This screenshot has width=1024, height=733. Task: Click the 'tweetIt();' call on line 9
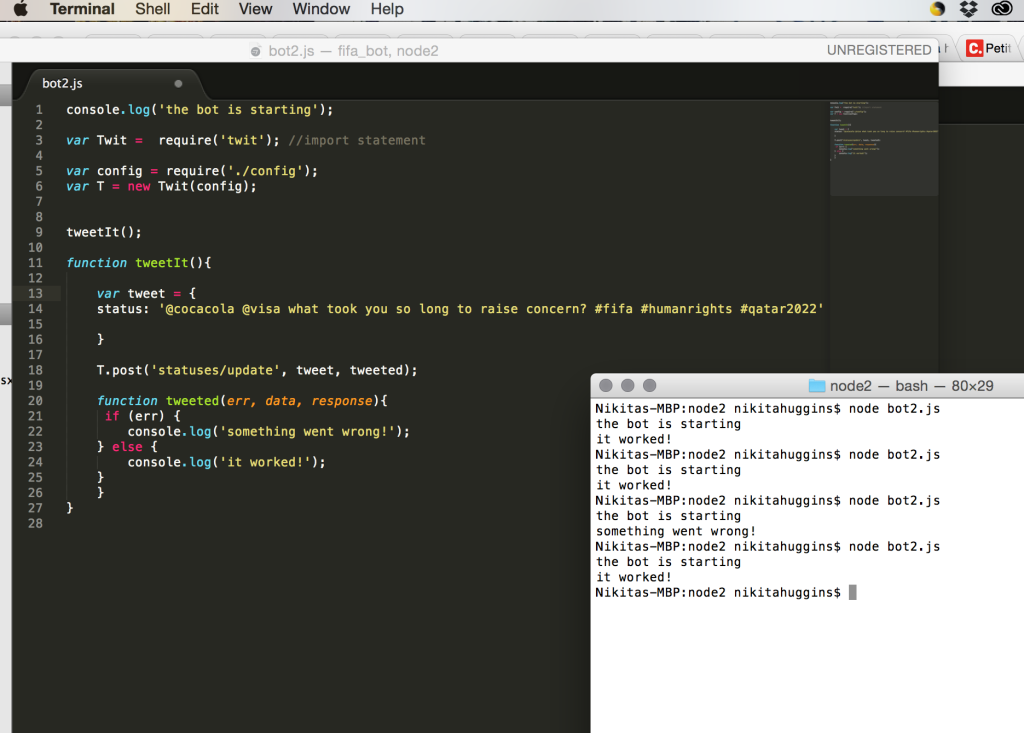click(104, 233)
